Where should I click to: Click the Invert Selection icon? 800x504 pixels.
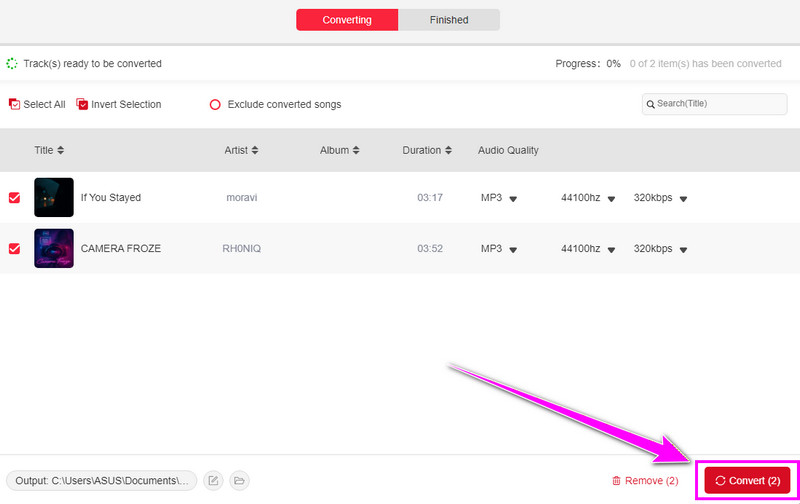pyautogui.click(x=82, y=104)
